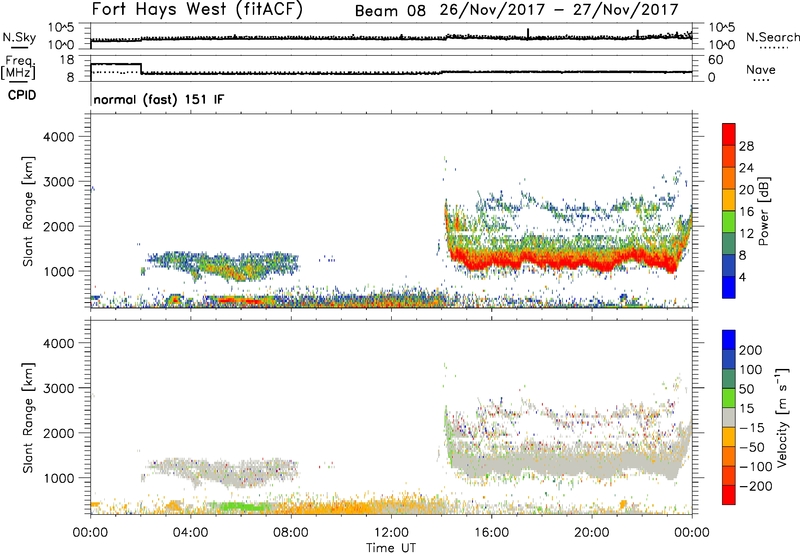This screenshot has width=800, height=554.
Task: Click the date range '26/Nov/2017 - 27/Nov/2017'
Action: (559, 10)
